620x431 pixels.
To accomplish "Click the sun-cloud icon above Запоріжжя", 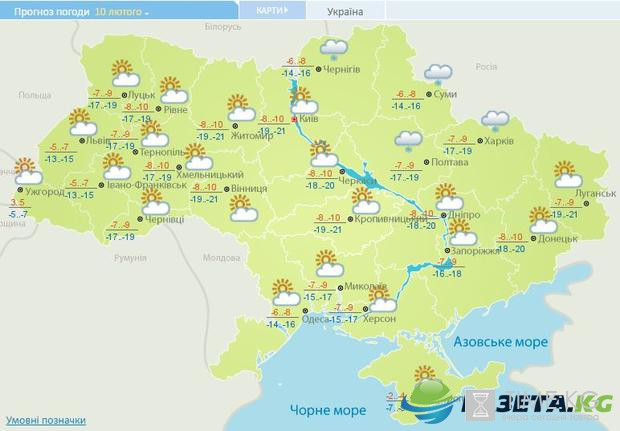I will (x=463, y=232).
